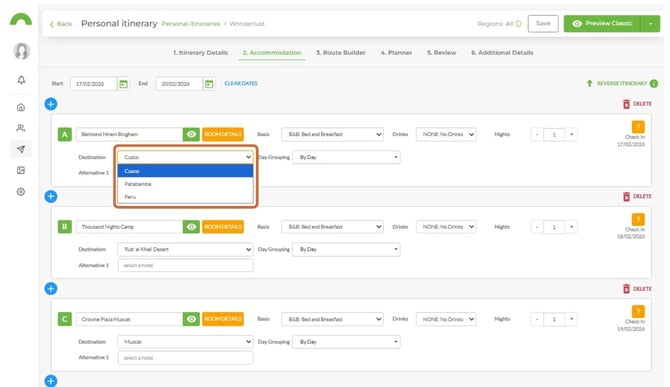Open Personal Itineraries breadcrumb link
This screenshot has width=670, height=387.
tap(191, 24)
